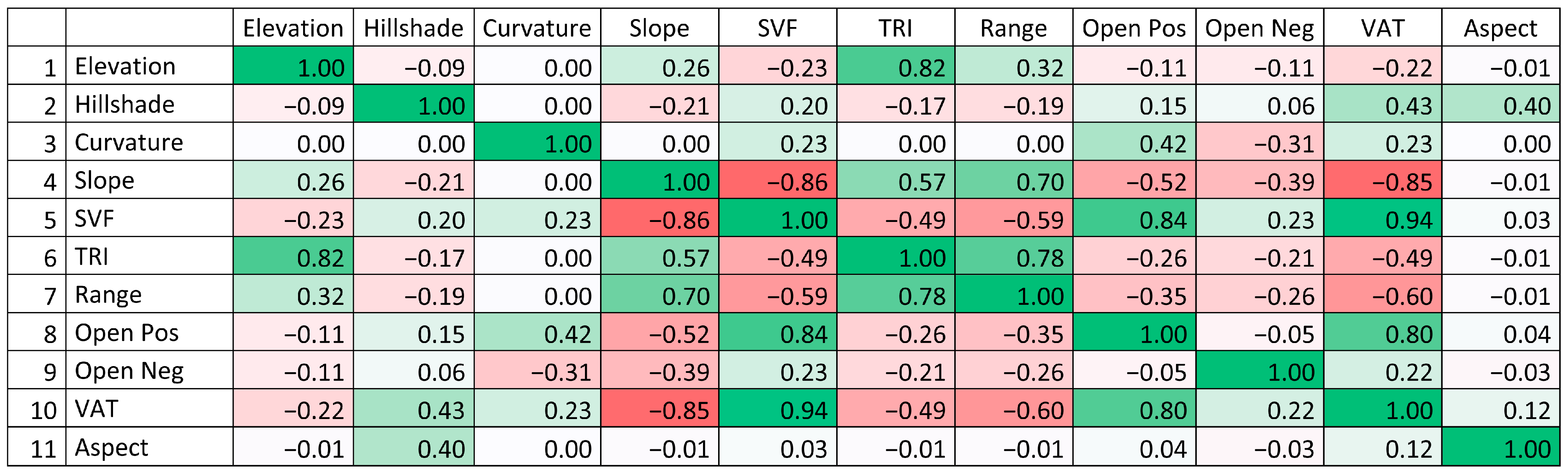Select the Aspect row's VAT value 0.12

point(1382,447)
